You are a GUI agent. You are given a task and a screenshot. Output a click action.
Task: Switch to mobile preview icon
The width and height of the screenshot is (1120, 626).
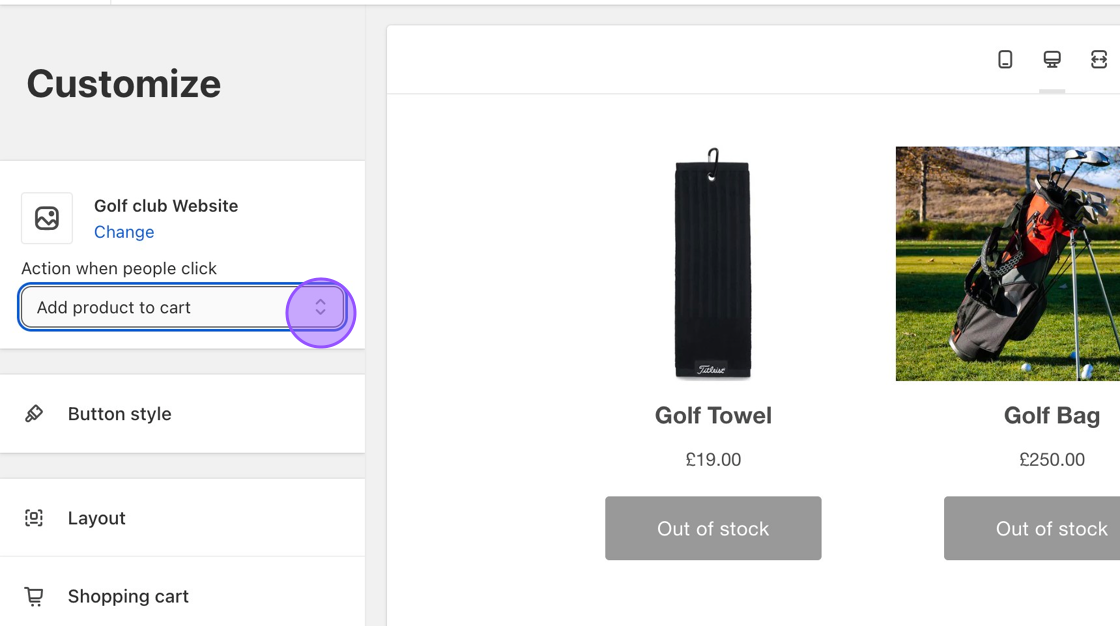(1005, 60)
